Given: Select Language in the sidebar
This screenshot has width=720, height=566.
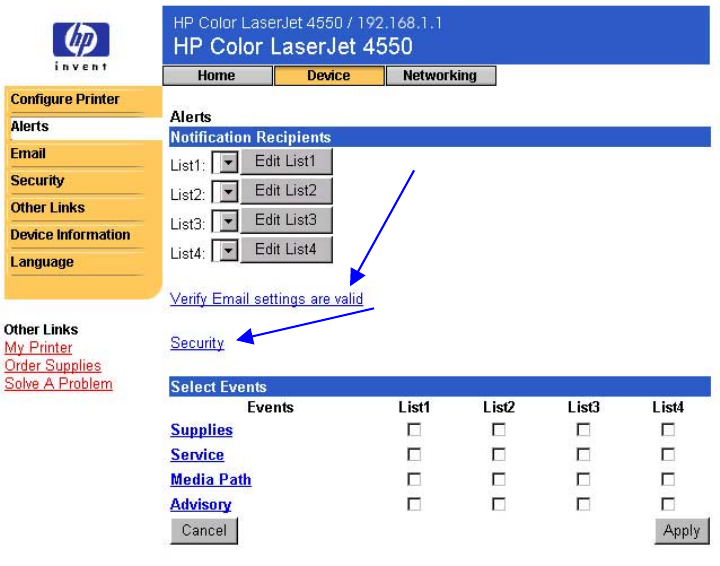Looking at the screenshot, I should point(42,262).
